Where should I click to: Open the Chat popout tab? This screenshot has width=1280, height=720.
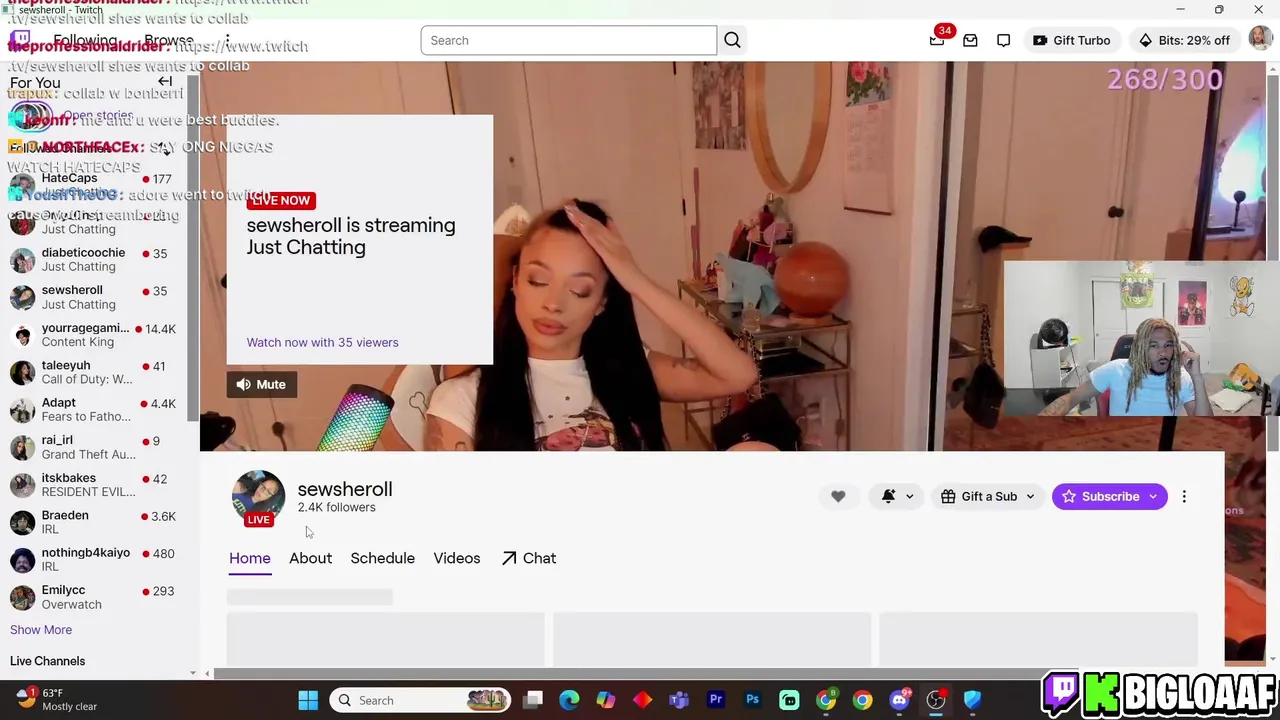tap(528, 558)
